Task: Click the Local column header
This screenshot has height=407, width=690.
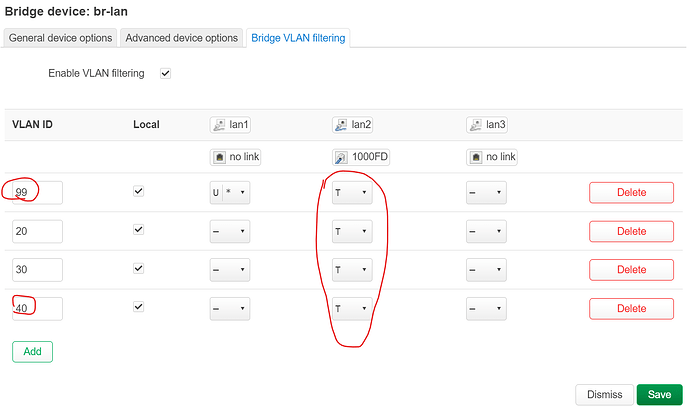Action: coord(146,125)
